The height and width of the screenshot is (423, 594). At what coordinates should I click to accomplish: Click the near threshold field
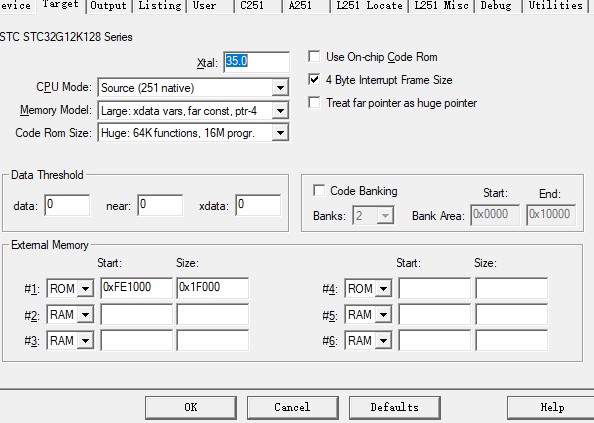click(160, 205)
